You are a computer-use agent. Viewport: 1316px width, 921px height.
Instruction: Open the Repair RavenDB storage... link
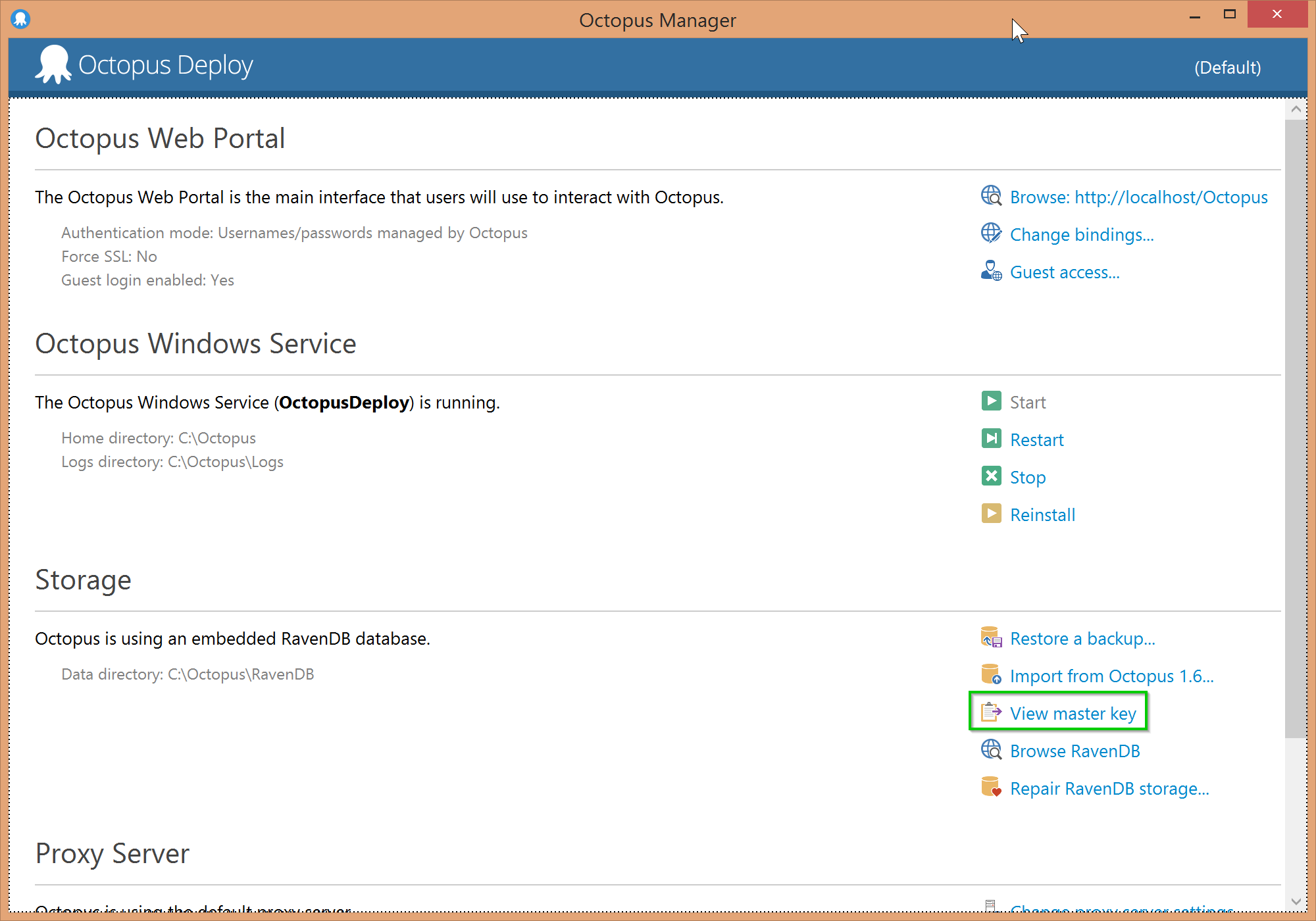click(x=1109, y=789)
